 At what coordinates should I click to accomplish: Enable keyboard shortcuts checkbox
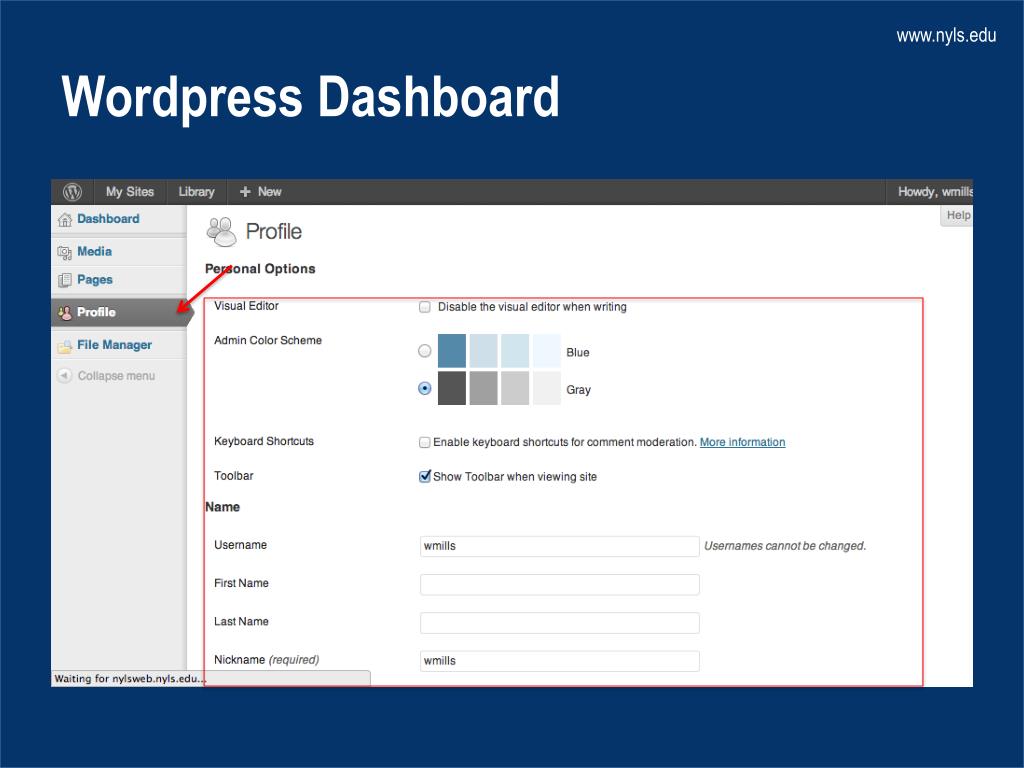pos(424,442)
